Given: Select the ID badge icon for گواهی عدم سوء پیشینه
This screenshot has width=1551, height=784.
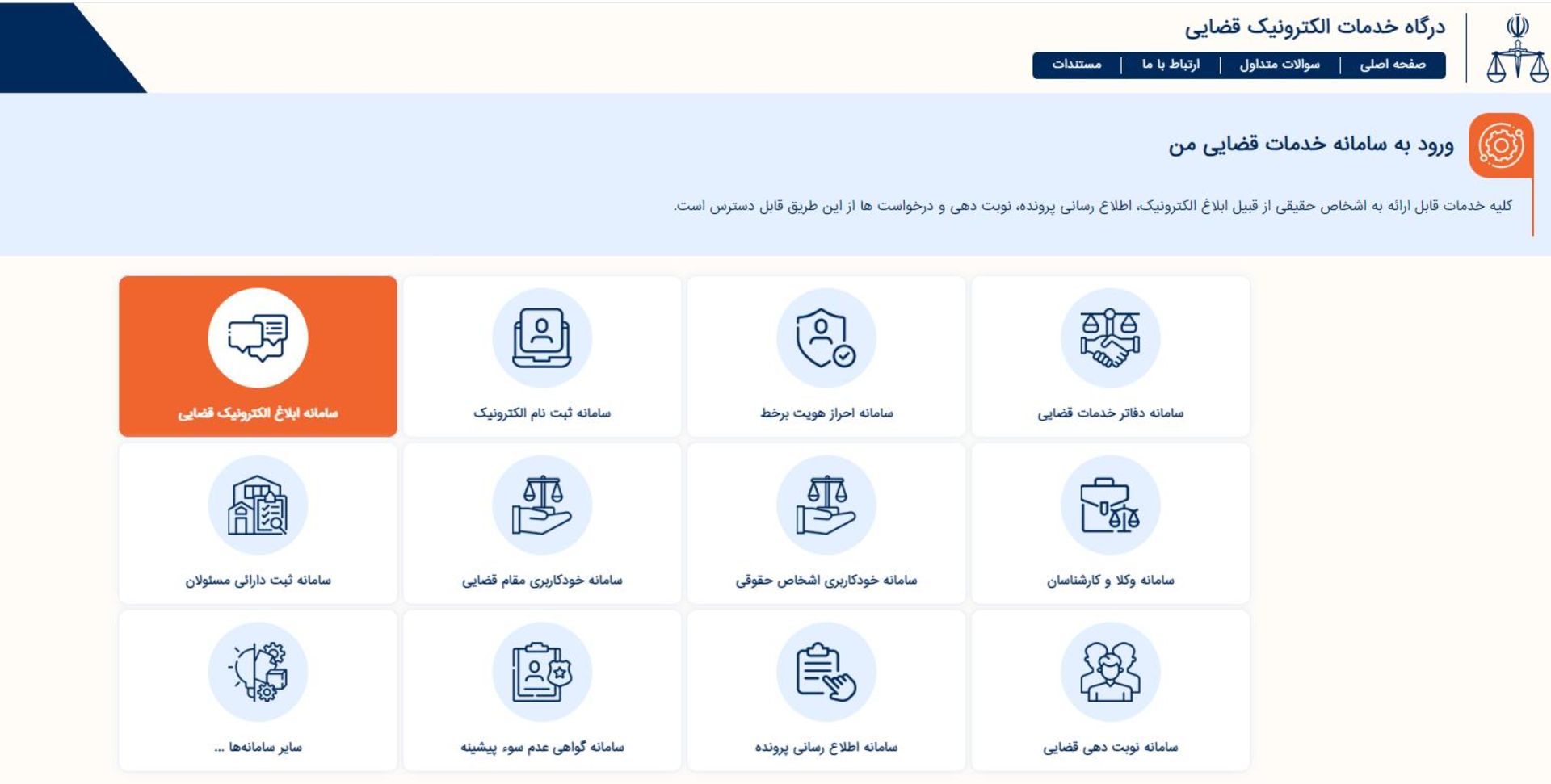Looking at the screenshot, I should pos(542,672).
